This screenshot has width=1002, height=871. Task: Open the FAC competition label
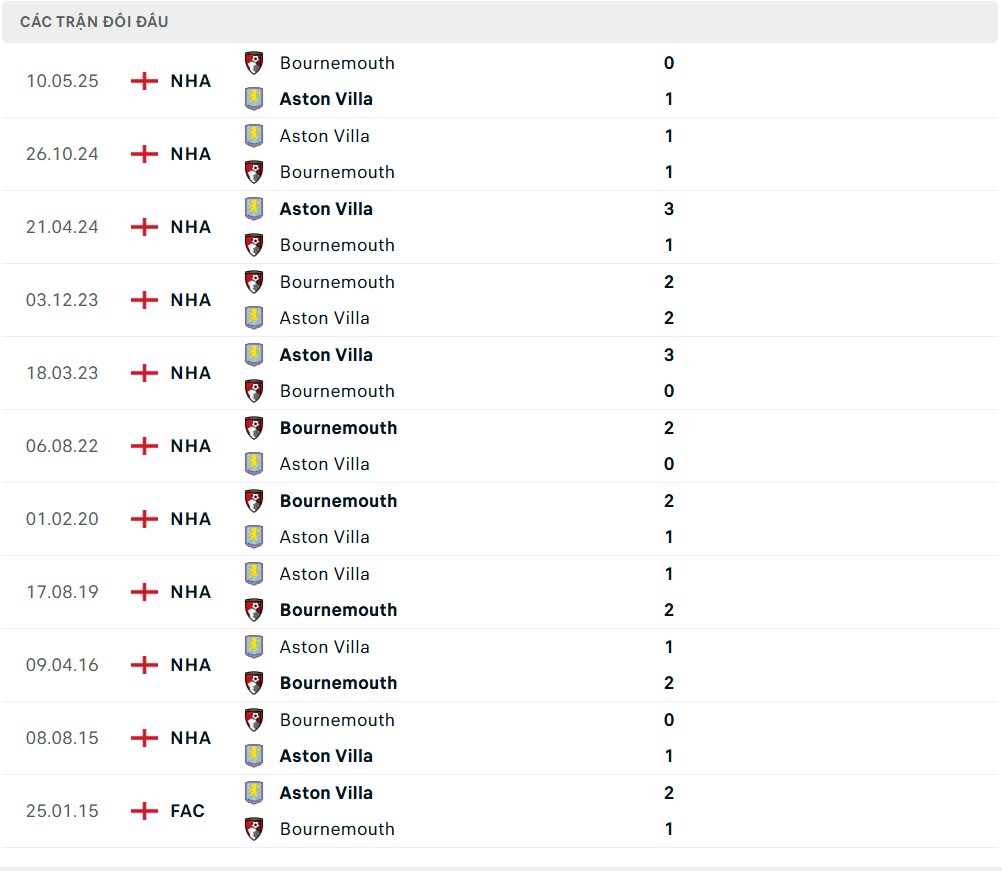point(188,811)
